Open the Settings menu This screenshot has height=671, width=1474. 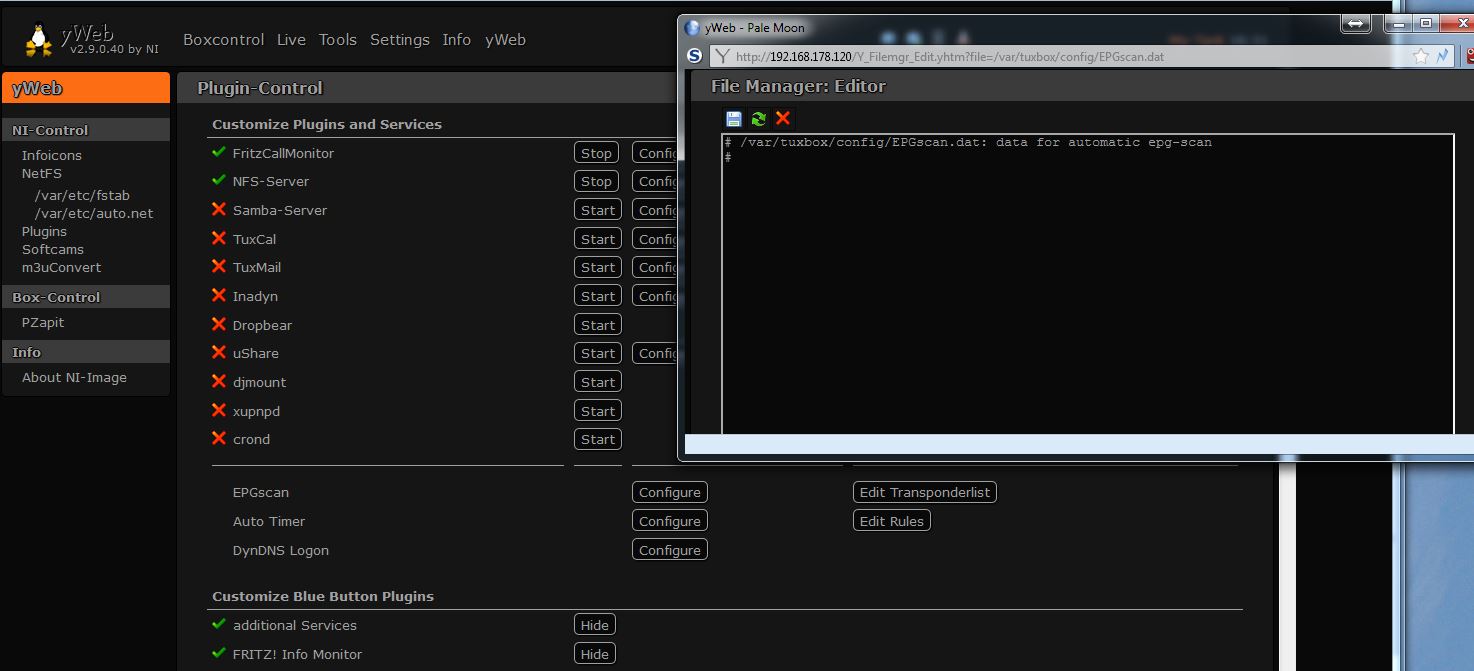[399, 40]
